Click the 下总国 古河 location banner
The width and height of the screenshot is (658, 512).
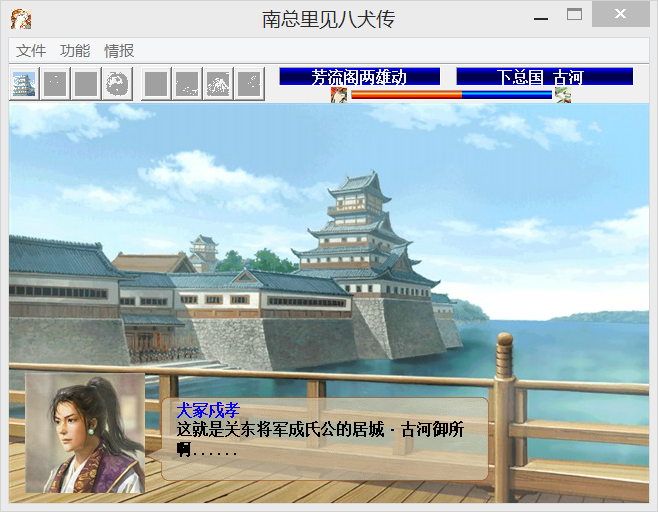pos(544,77)
